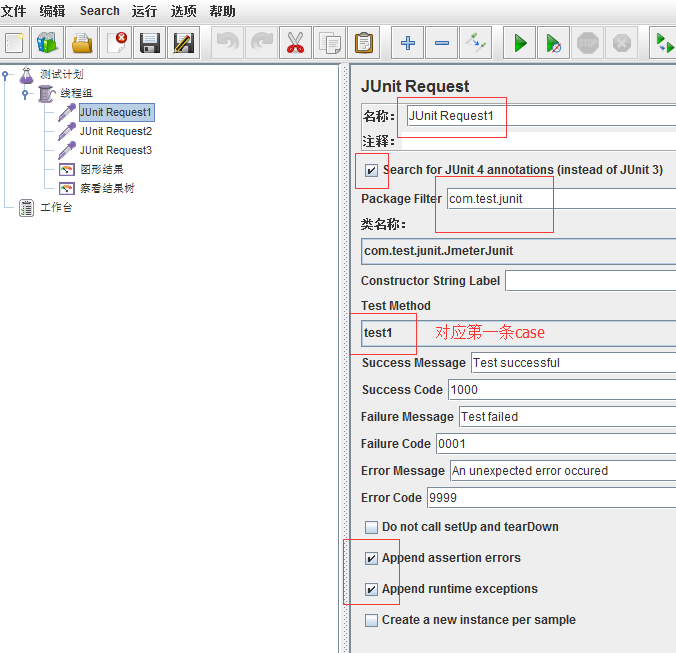Screen dimensions: 676x653
Task: Collapse the 测试计划 tree node
Action: click(x=5, y=75)
